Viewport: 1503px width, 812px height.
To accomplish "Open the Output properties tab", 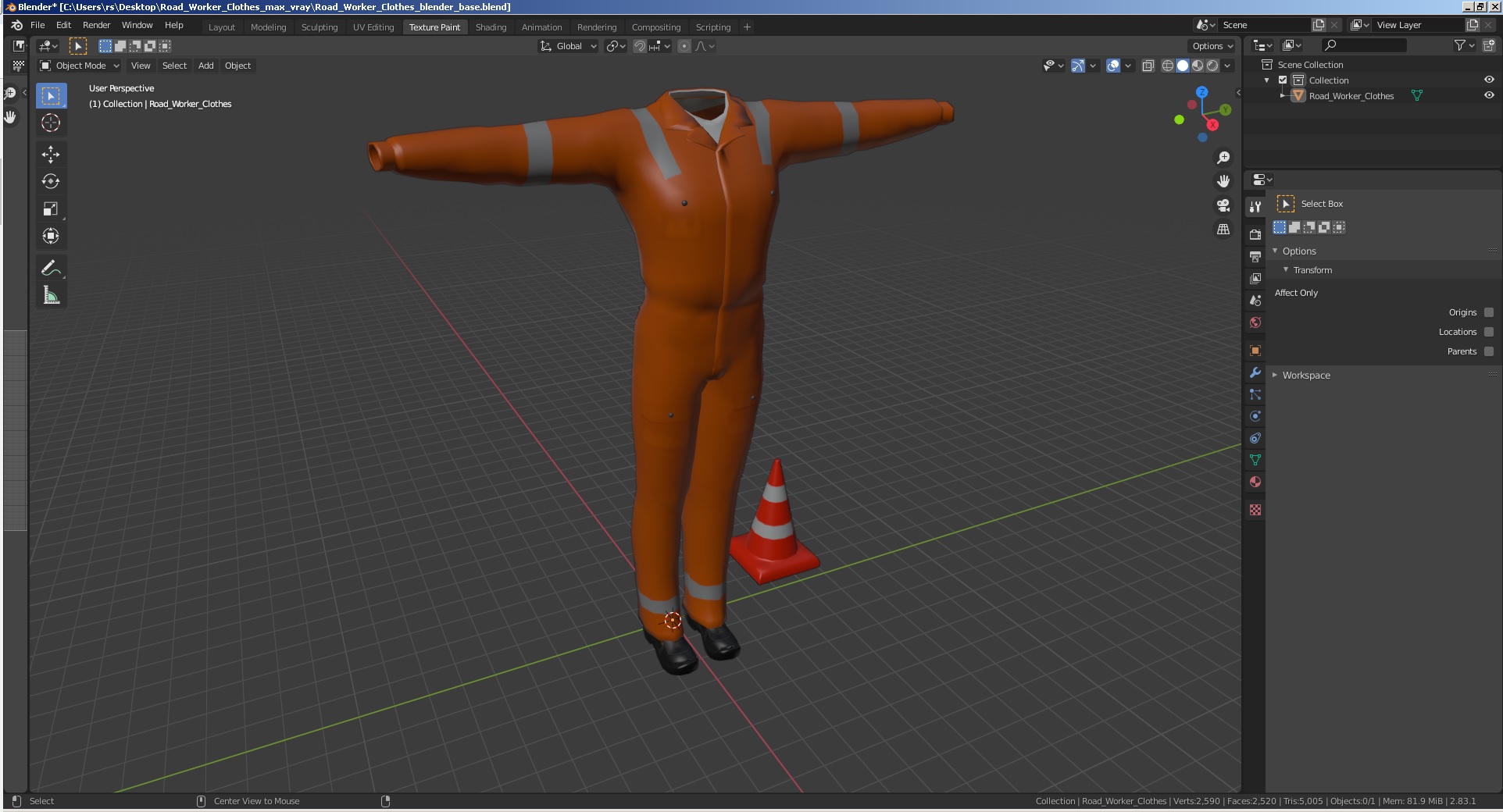I will coord(1255,256).
